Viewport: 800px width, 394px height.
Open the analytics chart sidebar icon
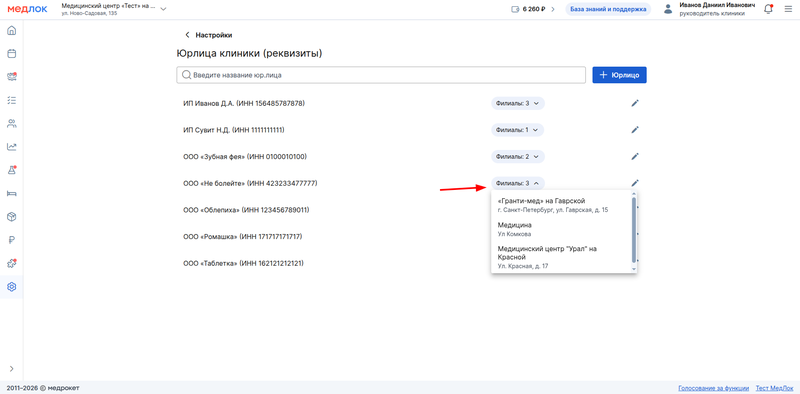point(11,147)
